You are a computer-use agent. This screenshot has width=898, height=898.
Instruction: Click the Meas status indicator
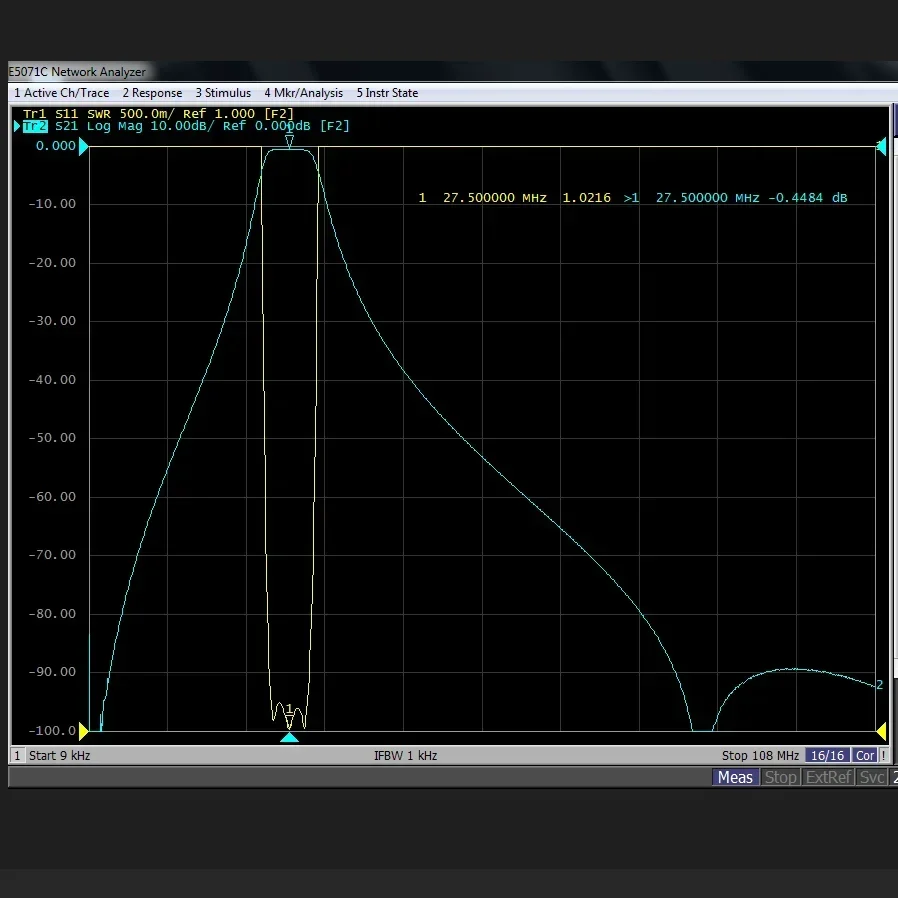(735, 777)
